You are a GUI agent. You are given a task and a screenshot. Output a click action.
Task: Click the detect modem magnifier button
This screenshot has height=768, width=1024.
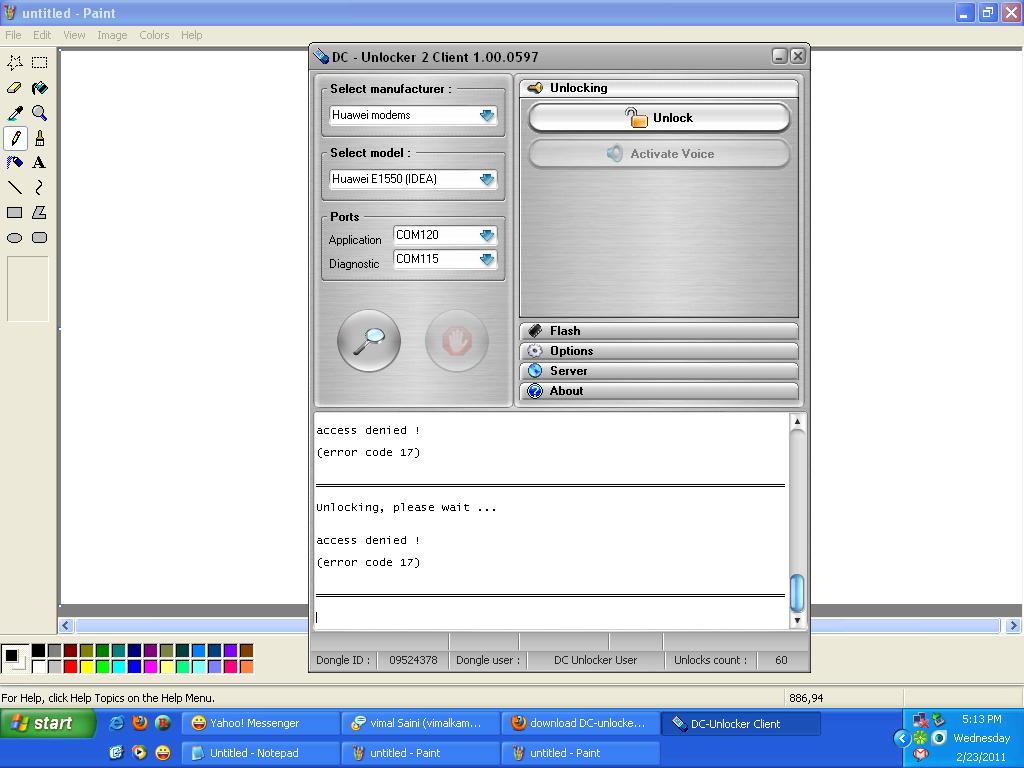click(369, 341)
